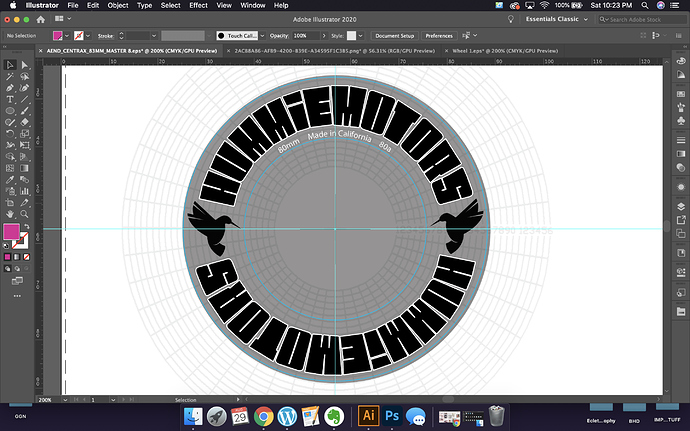Select the Slice tool
Image resolution: width=690 pixels, height=431 pixels.
25,203
